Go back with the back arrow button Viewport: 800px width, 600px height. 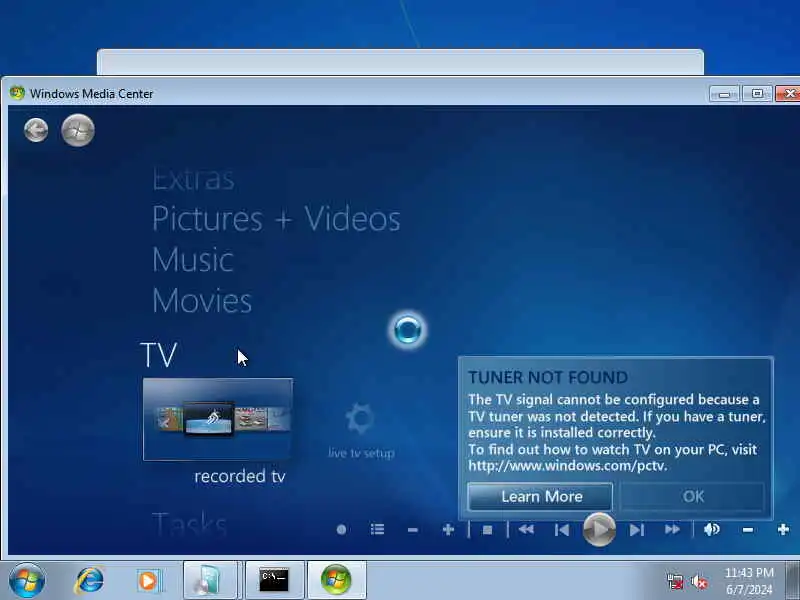point(36,130)
